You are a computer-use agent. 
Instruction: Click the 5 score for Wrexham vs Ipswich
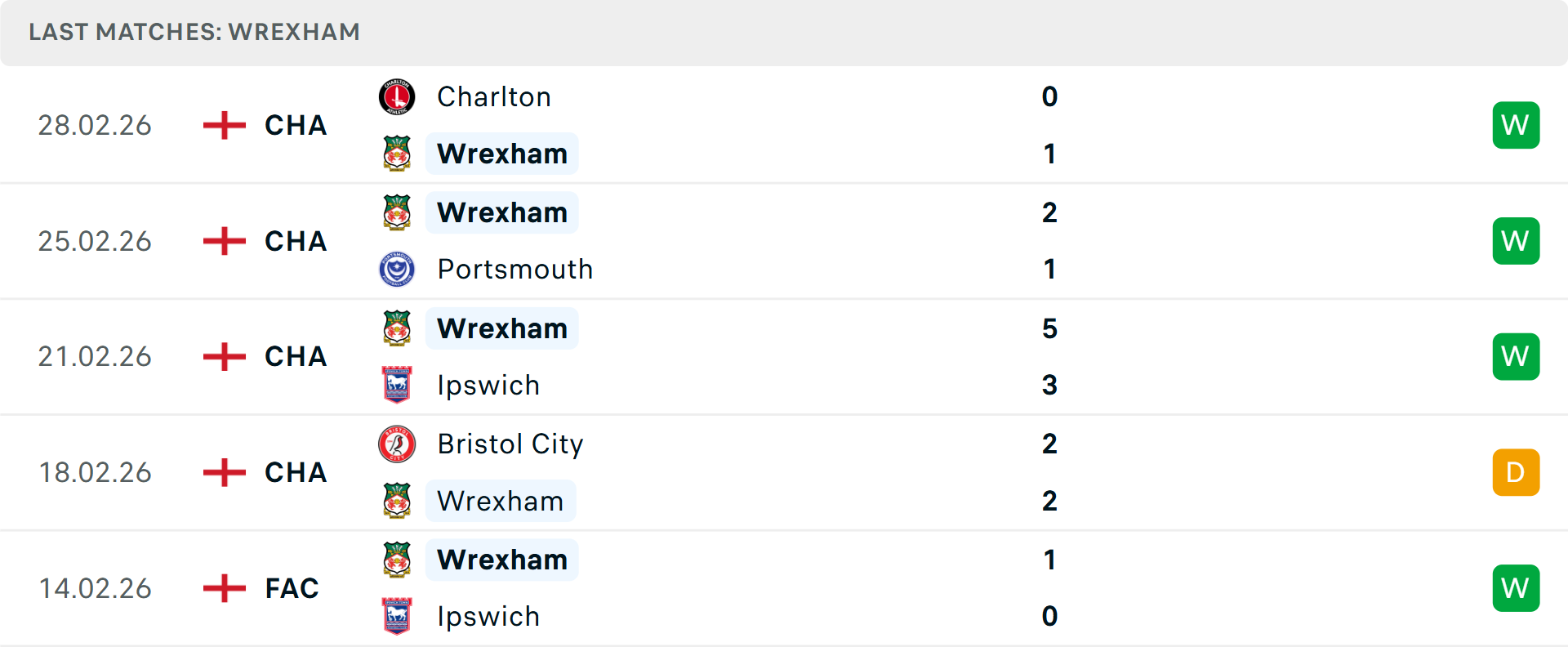1049,328
